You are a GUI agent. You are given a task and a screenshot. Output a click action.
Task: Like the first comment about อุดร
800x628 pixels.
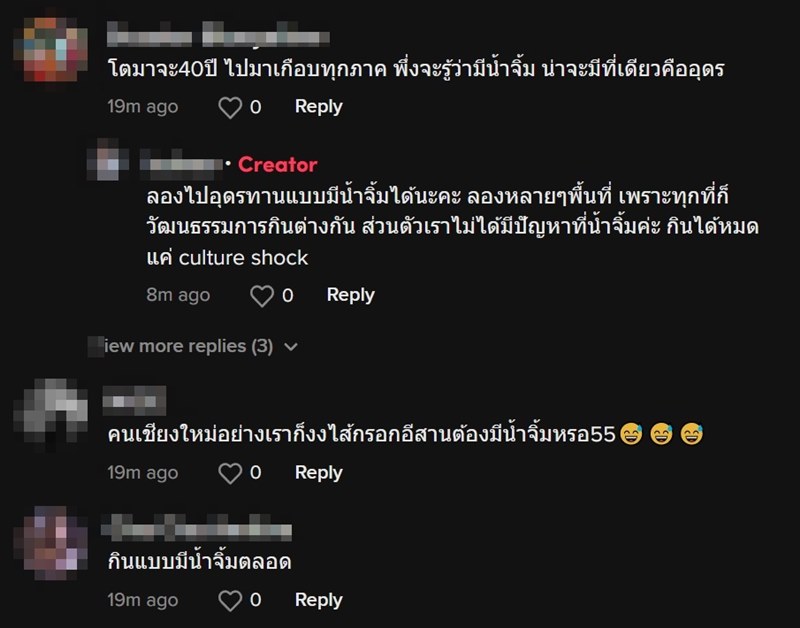(230, 106)
